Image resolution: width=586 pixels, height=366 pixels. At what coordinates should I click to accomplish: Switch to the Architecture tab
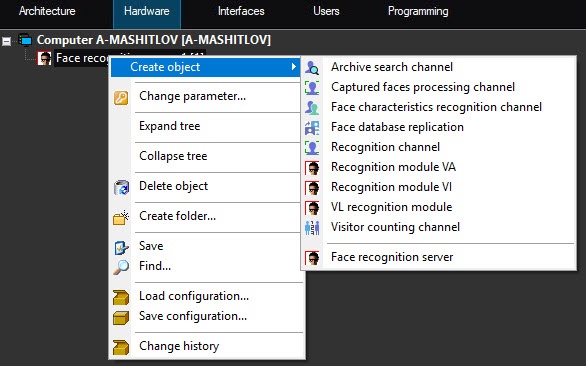[47, 11]
